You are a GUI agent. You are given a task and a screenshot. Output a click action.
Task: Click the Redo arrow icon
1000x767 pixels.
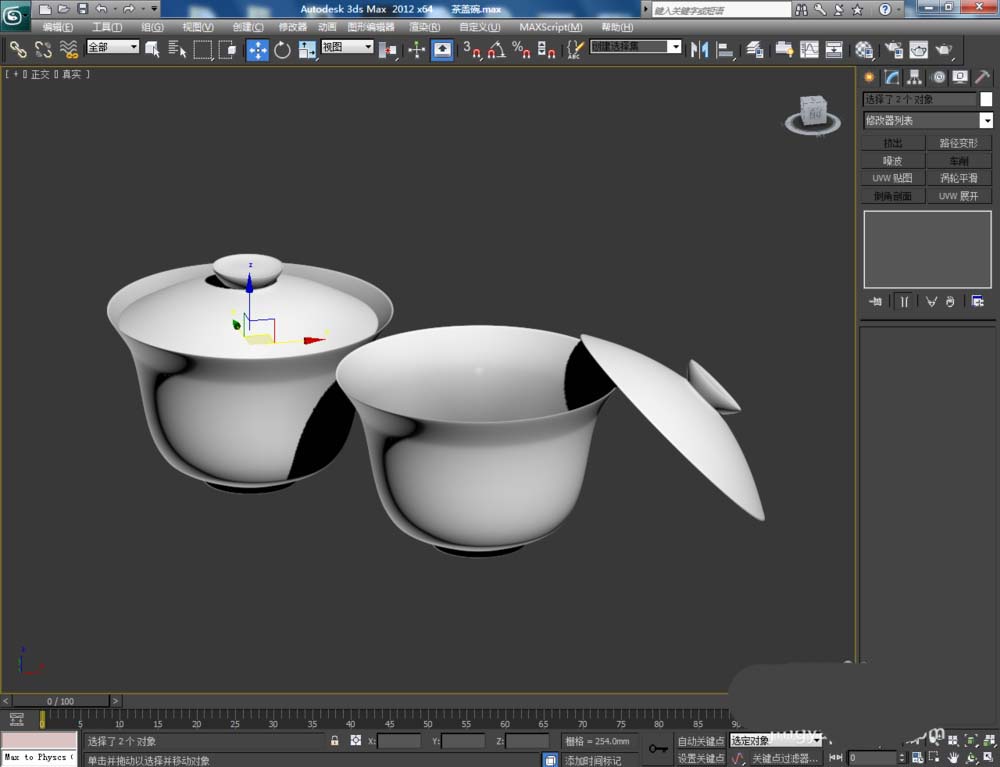coord(129,9)
